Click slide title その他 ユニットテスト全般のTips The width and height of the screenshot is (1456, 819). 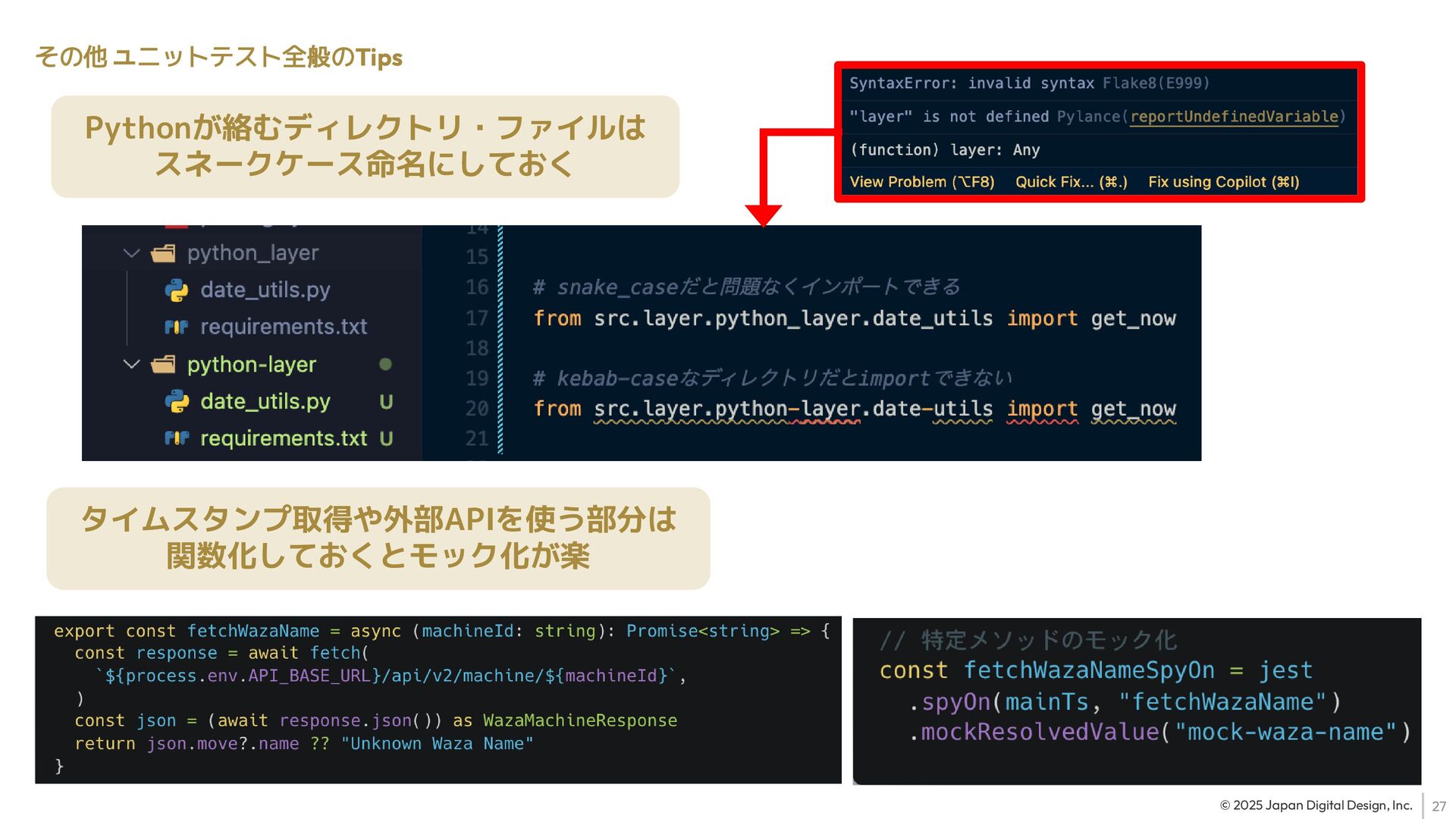pyautogui.click(x=219, y=57)
